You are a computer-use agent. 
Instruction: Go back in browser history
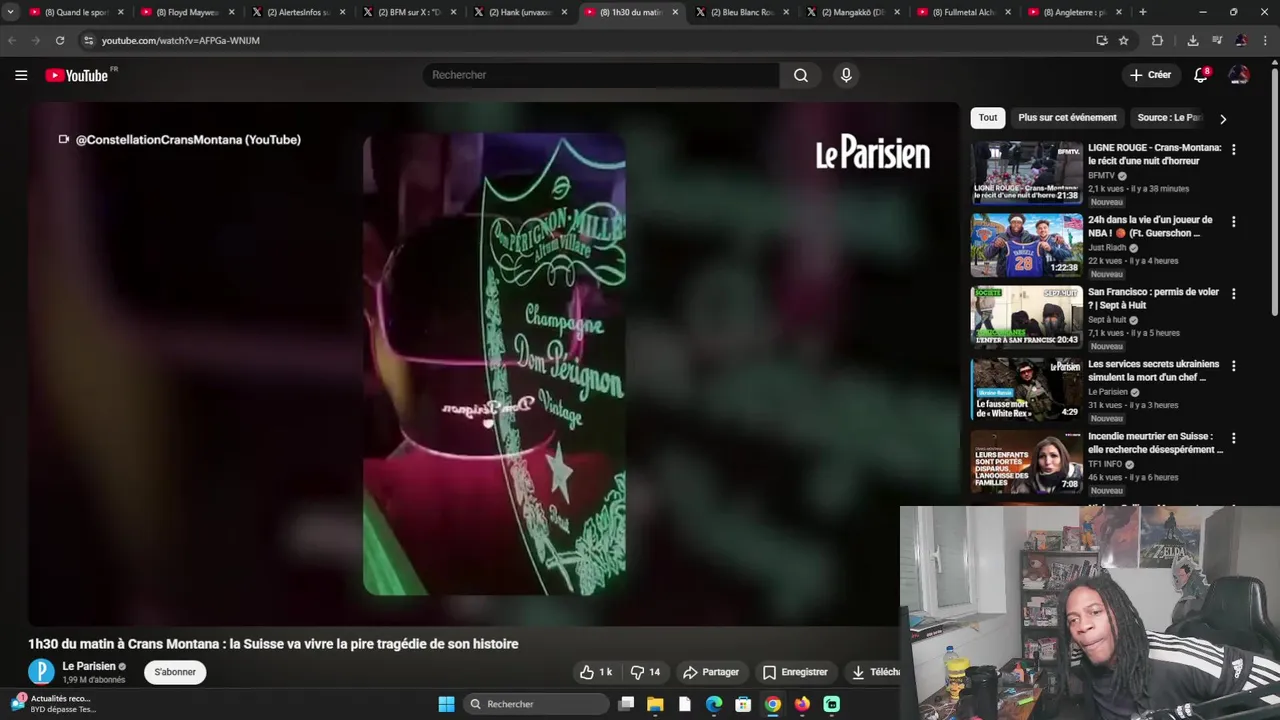click(x=12, y=40)
